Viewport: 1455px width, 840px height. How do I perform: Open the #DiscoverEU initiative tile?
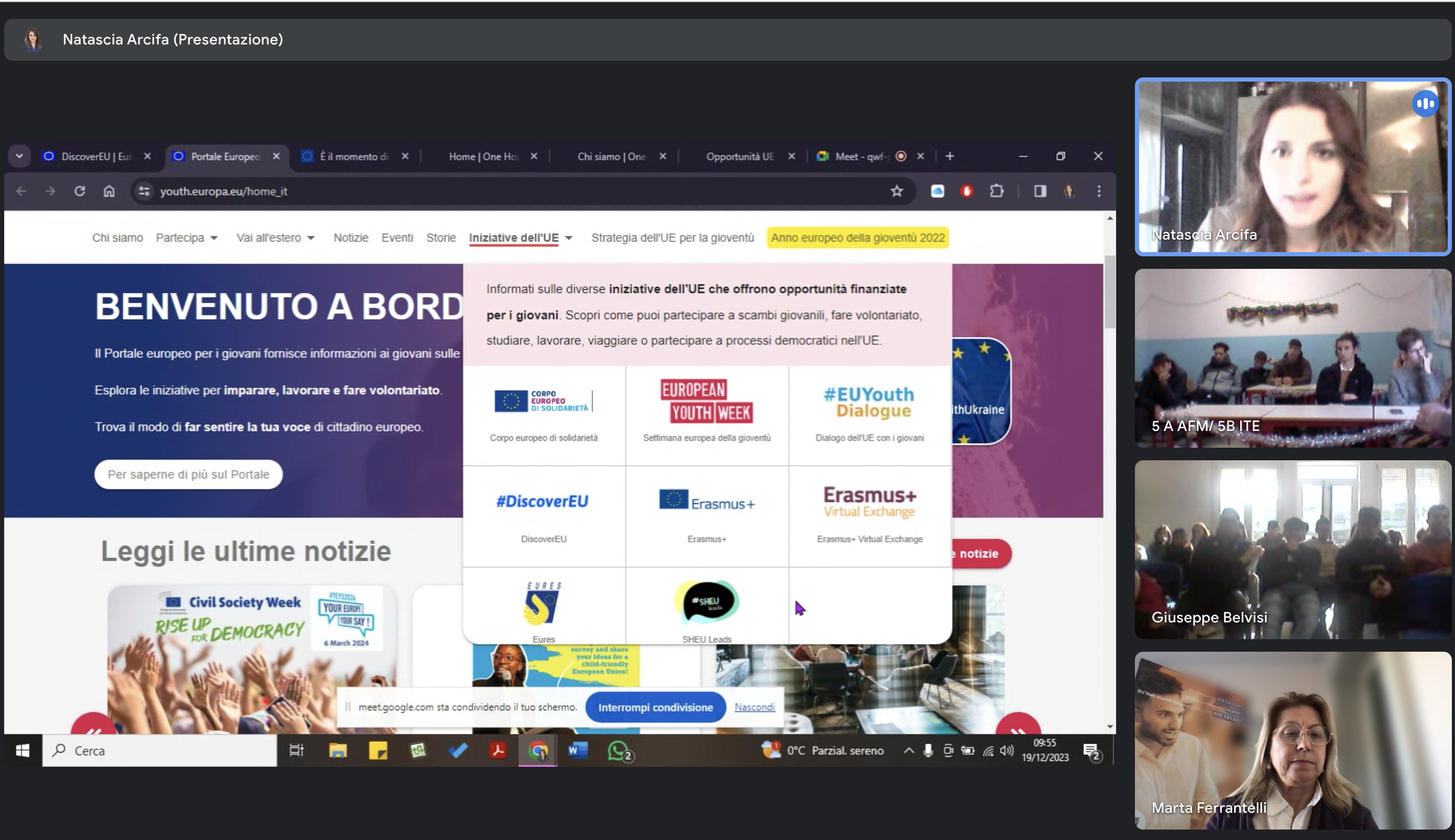[x=544, y=516]
